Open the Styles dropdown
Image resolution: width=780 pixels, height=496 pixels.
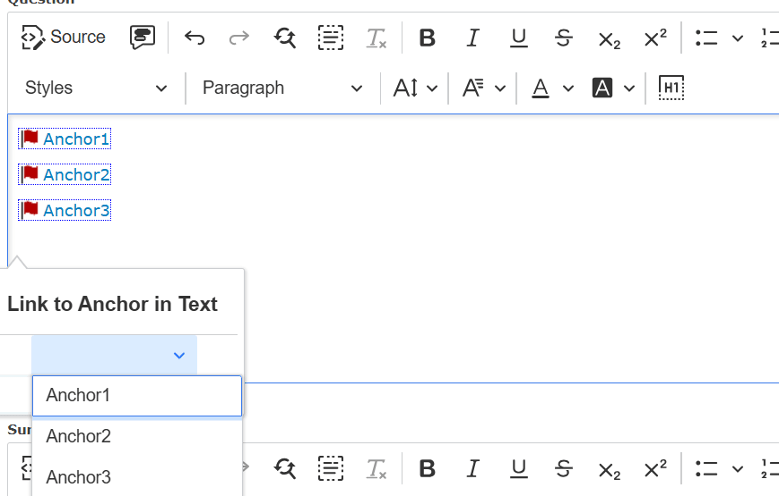[x=96, y=88]
